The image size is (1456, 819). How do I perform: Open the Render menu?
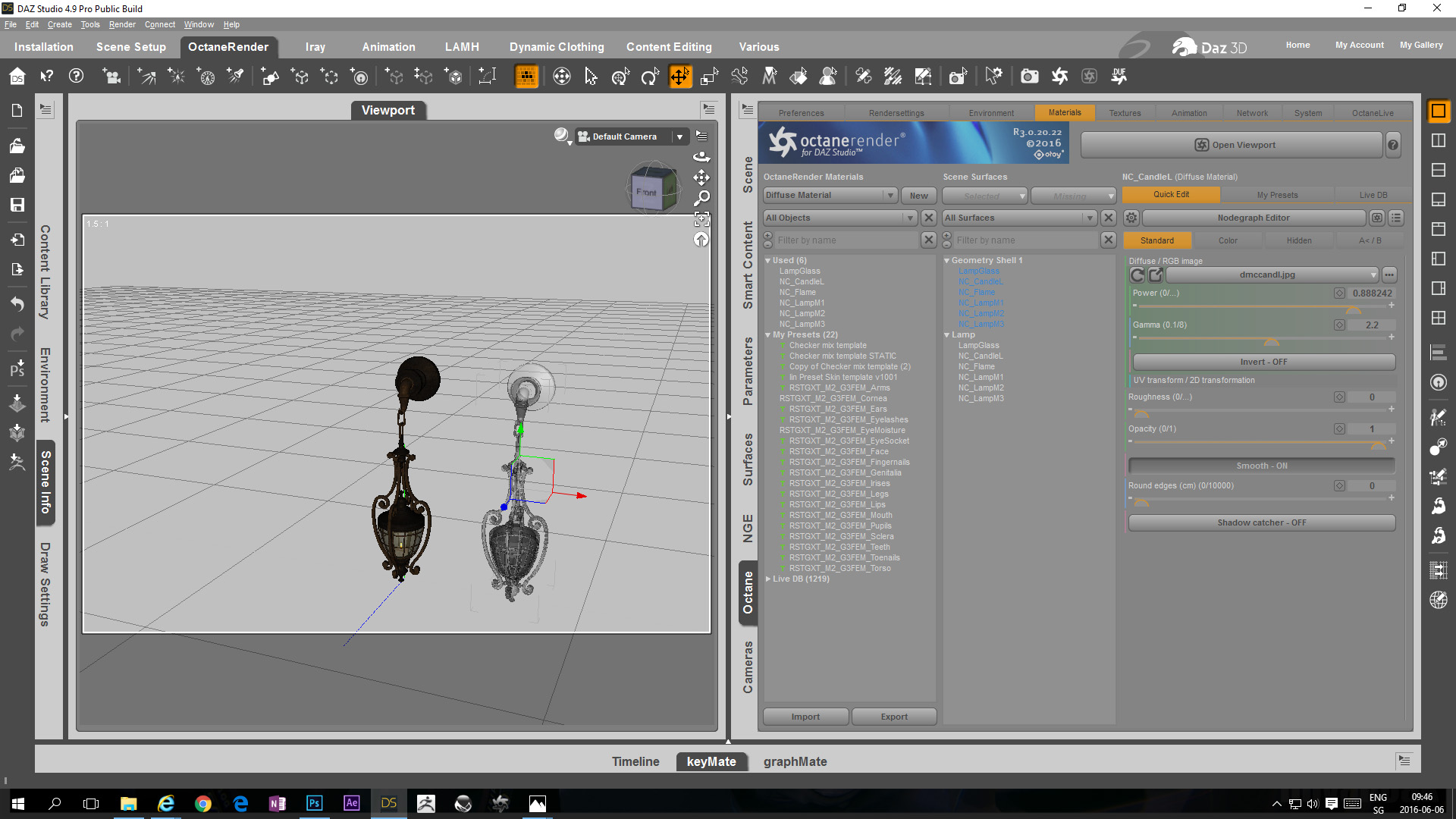(121, 24)
